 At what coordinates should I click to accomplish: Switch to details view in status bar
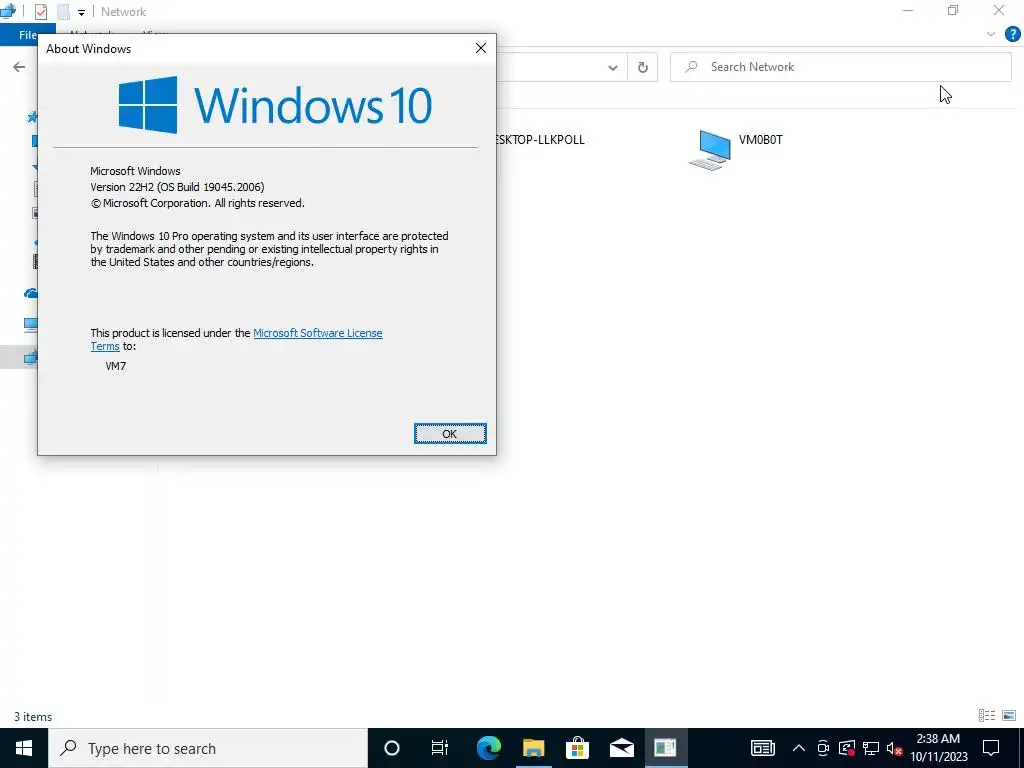point(987,716)
